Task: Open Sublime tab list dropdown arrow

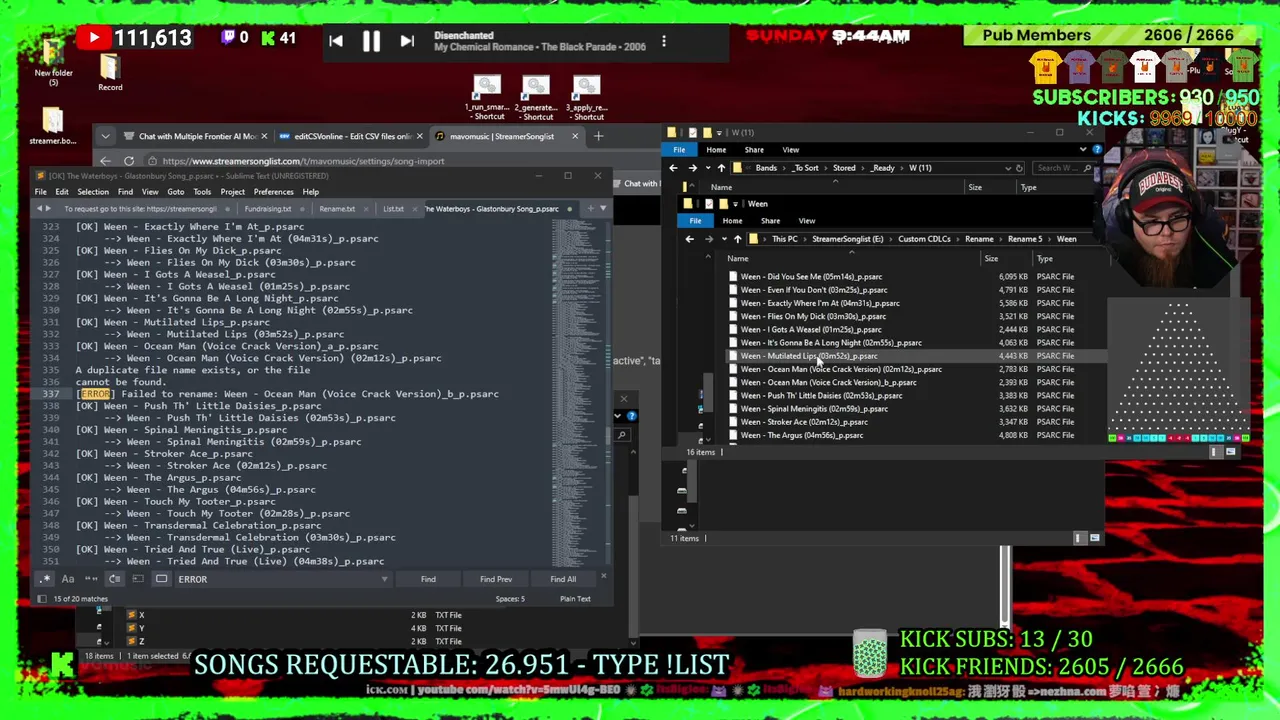Action: pos(603,208)
